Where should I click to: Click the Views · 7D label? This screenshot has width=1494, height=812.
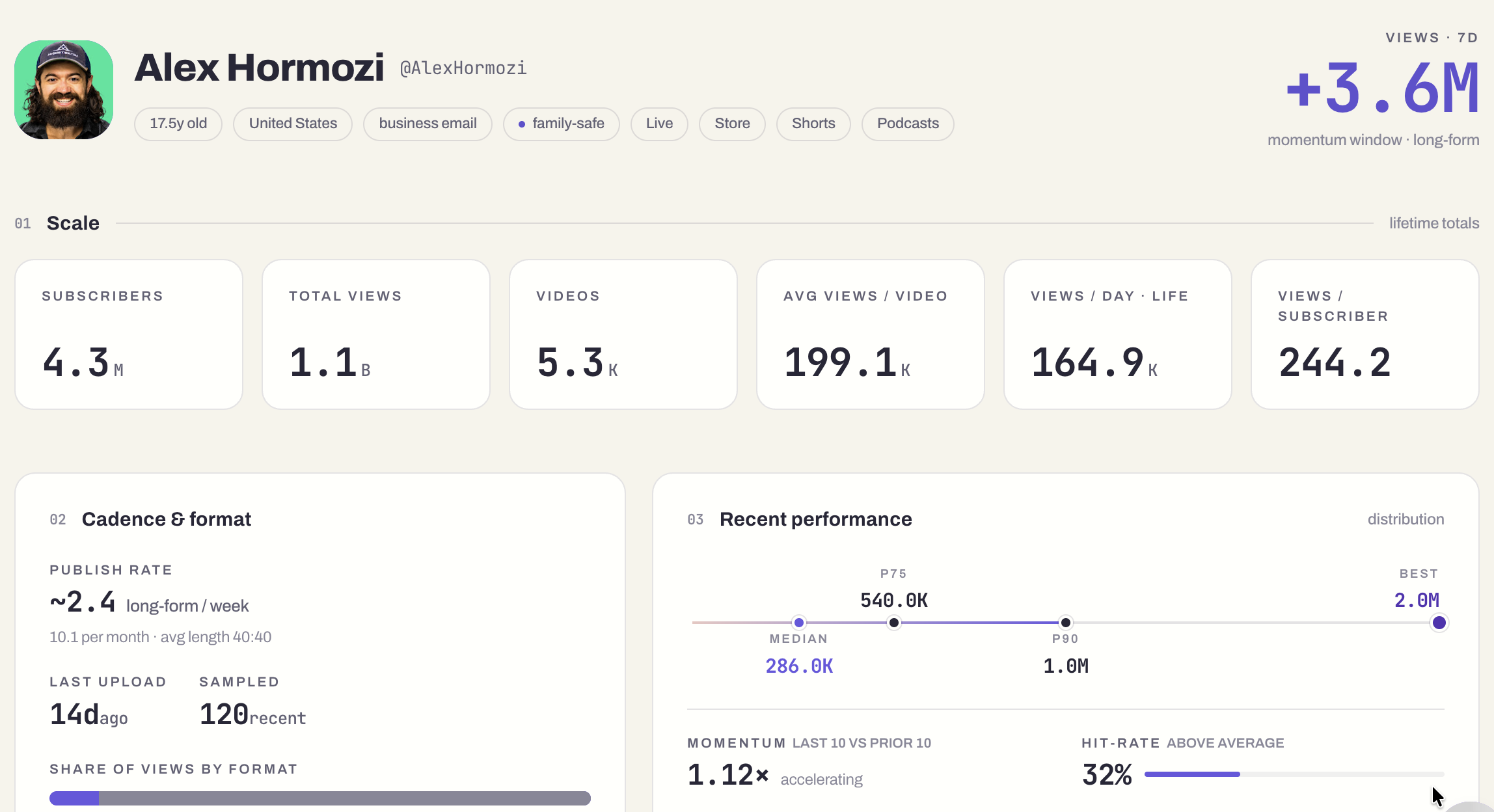coord(1432,38)
